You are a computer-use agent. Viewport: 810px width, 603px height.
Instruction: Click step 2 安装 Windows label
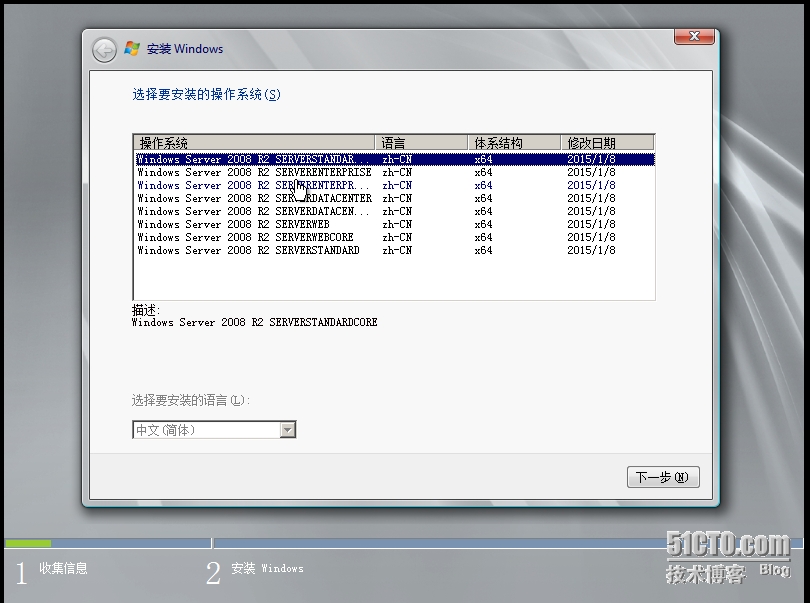pos(267,568)
